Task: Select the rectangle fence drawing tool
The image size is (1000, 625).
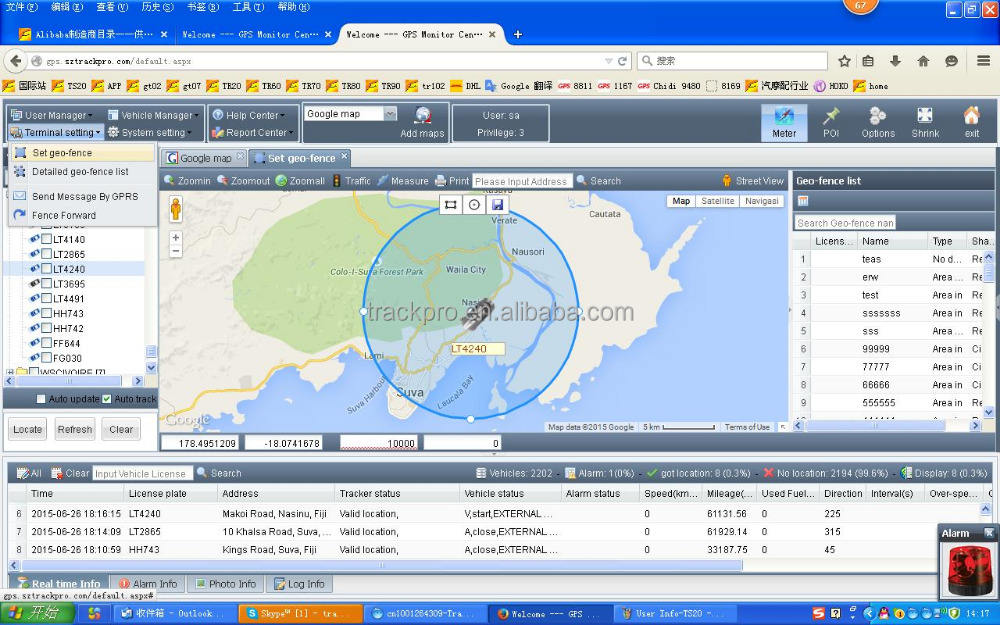Action: click(452, 204)
